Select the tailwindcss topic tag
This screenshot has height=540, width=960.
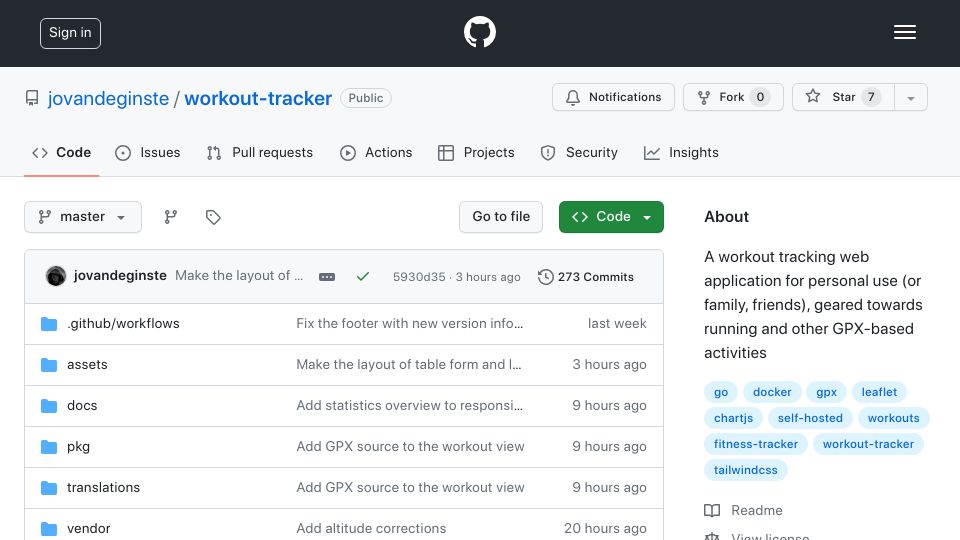(x=746, y=470)
